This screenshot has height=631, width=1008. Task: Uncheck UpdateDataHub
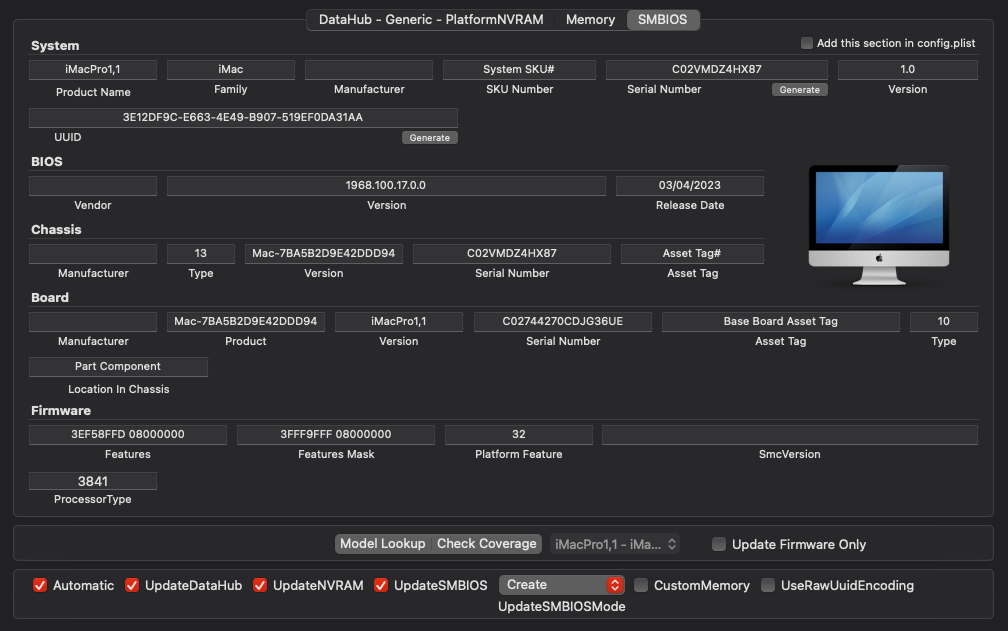[x=132, y=585]
